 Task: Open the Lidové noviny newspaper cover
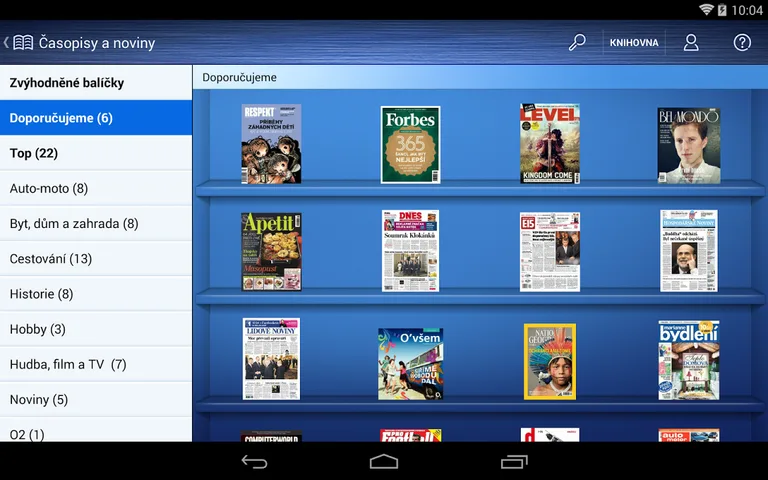271,359
